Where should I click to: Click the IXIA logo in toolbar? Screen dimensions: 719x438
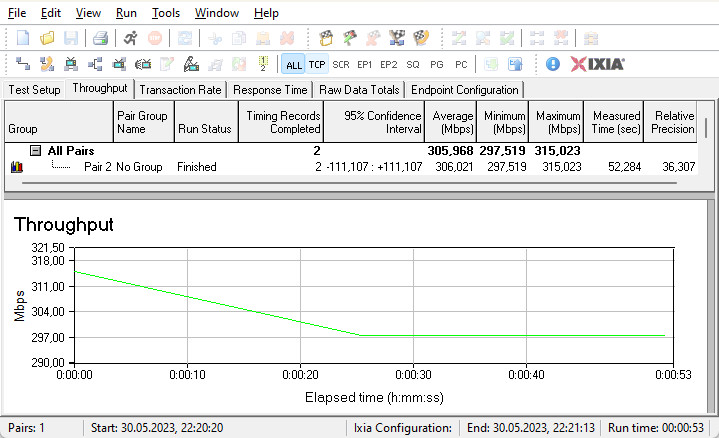597,64
